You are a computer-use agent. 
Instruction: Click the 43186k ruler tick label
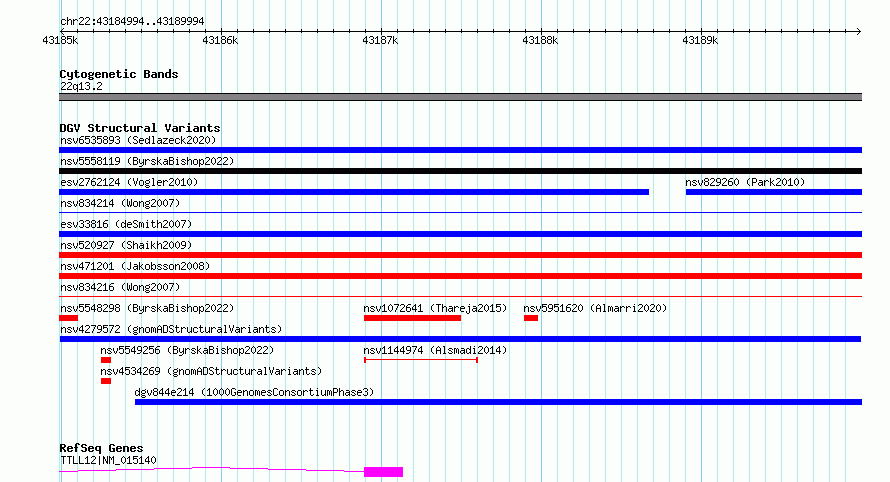click(x=220, y=40)
